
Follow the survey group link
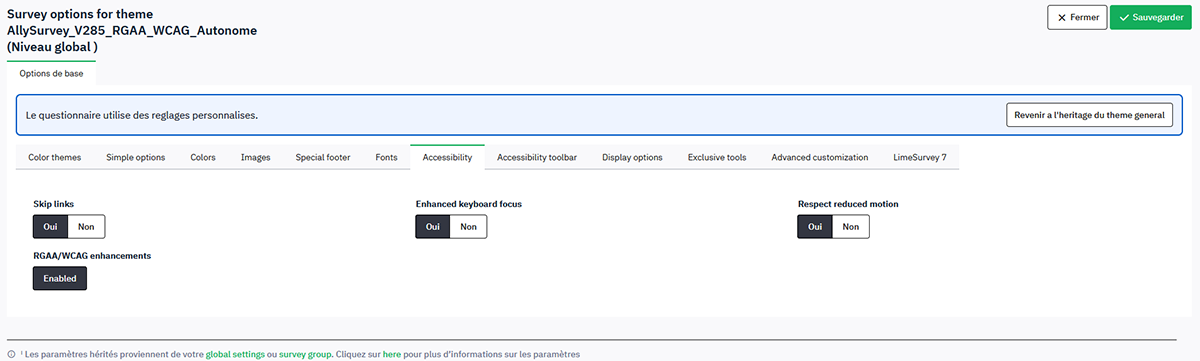[x=305, y=354]
